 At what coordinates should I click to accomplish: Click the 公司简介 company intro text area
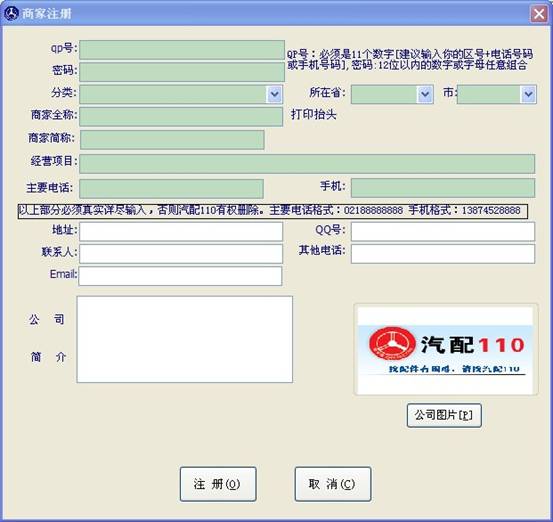pyautogui.click(x=184, y=339)
